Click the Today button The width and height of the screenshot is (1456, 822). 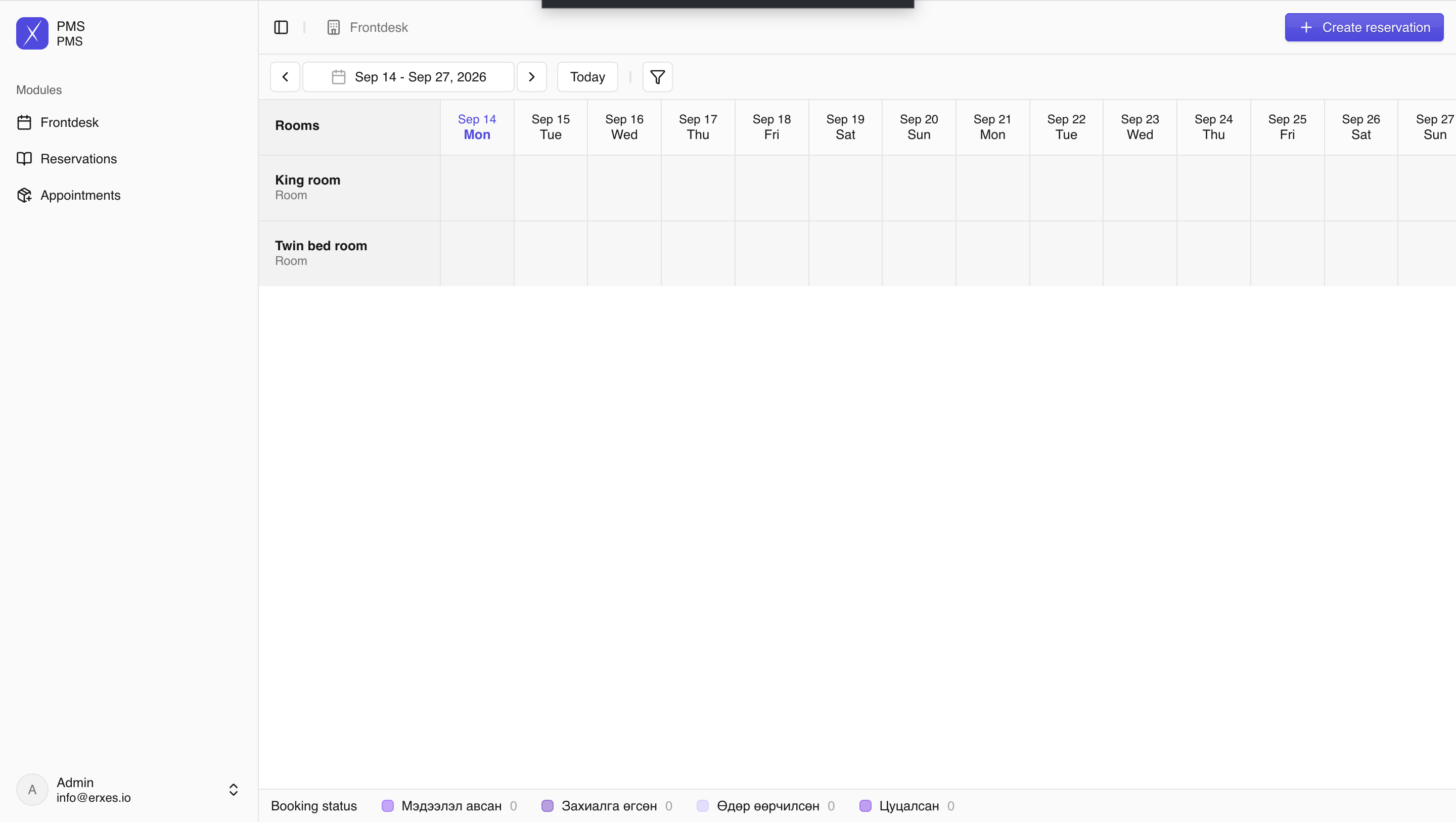(x=587, y=77)
